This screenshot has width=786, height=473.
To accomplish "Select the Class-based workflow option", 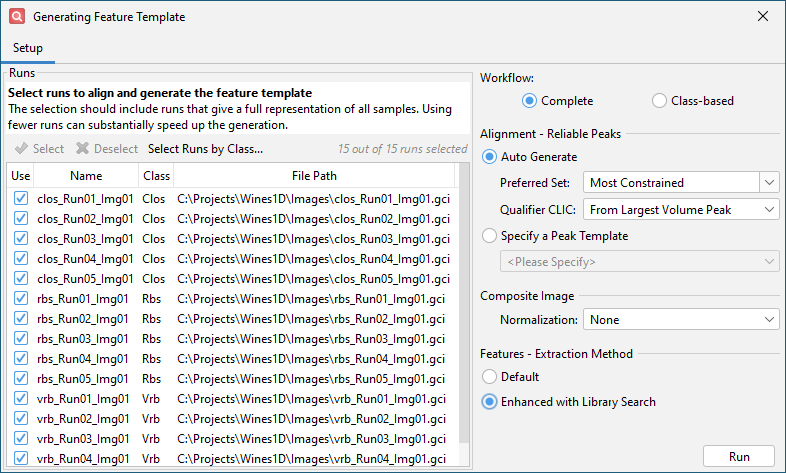I will 659,101.
